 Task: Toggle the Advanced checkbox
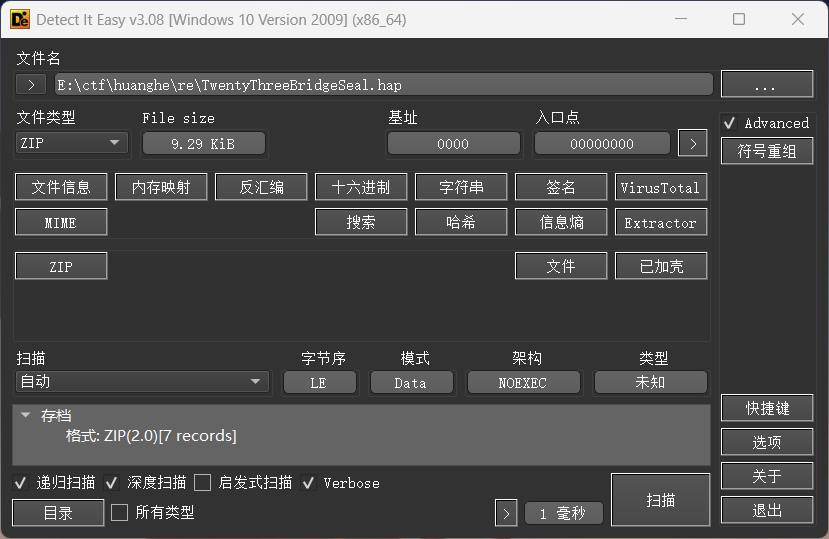730,123
